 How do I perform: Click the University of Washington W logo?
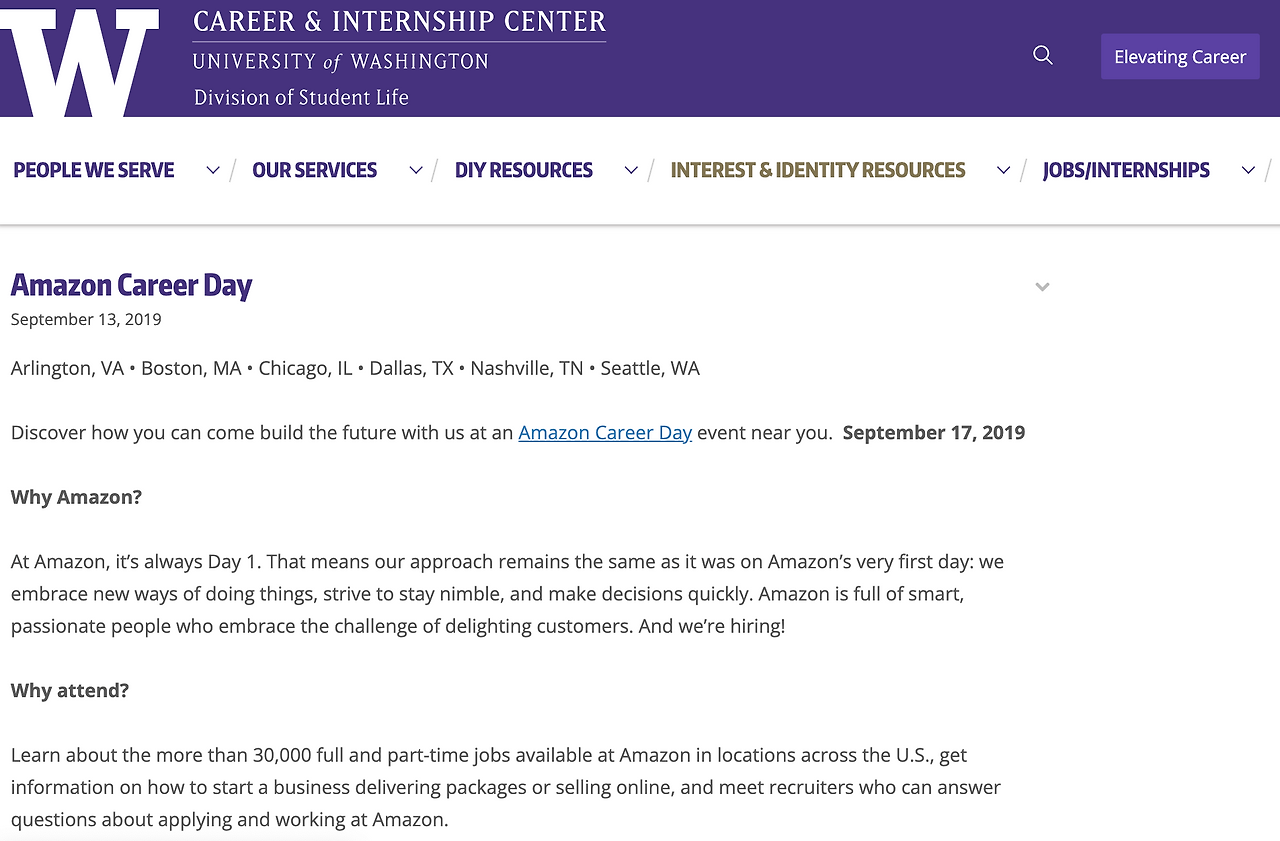pos(80,62)
